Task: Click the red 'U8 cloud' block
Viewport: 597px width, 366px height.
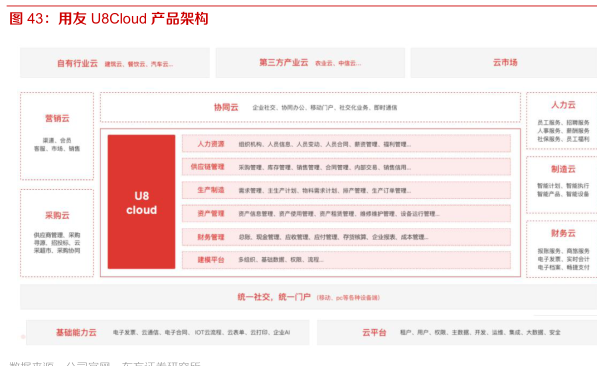Action: pyautogui.click(x=141, y=202)
